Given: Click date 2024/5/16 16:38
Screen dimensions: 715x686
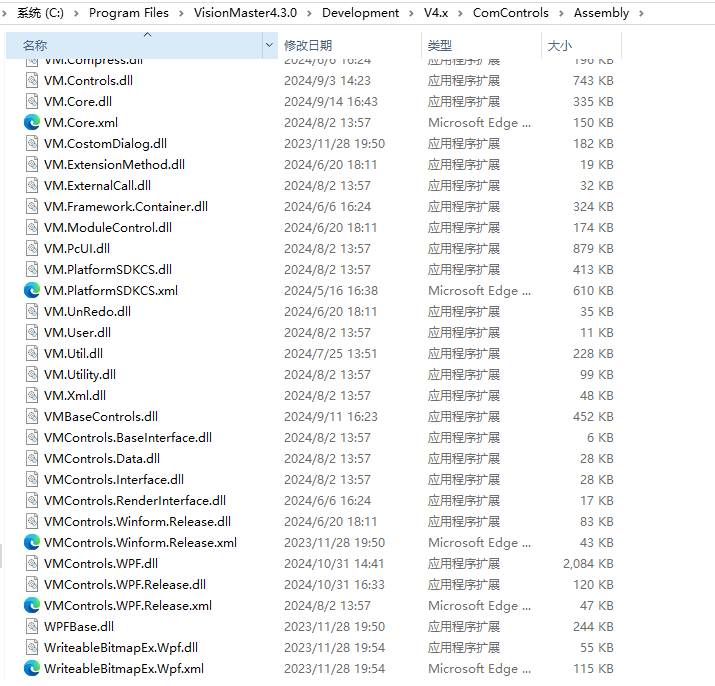Looking at the screenshot, I should click(x=331, y=291).
